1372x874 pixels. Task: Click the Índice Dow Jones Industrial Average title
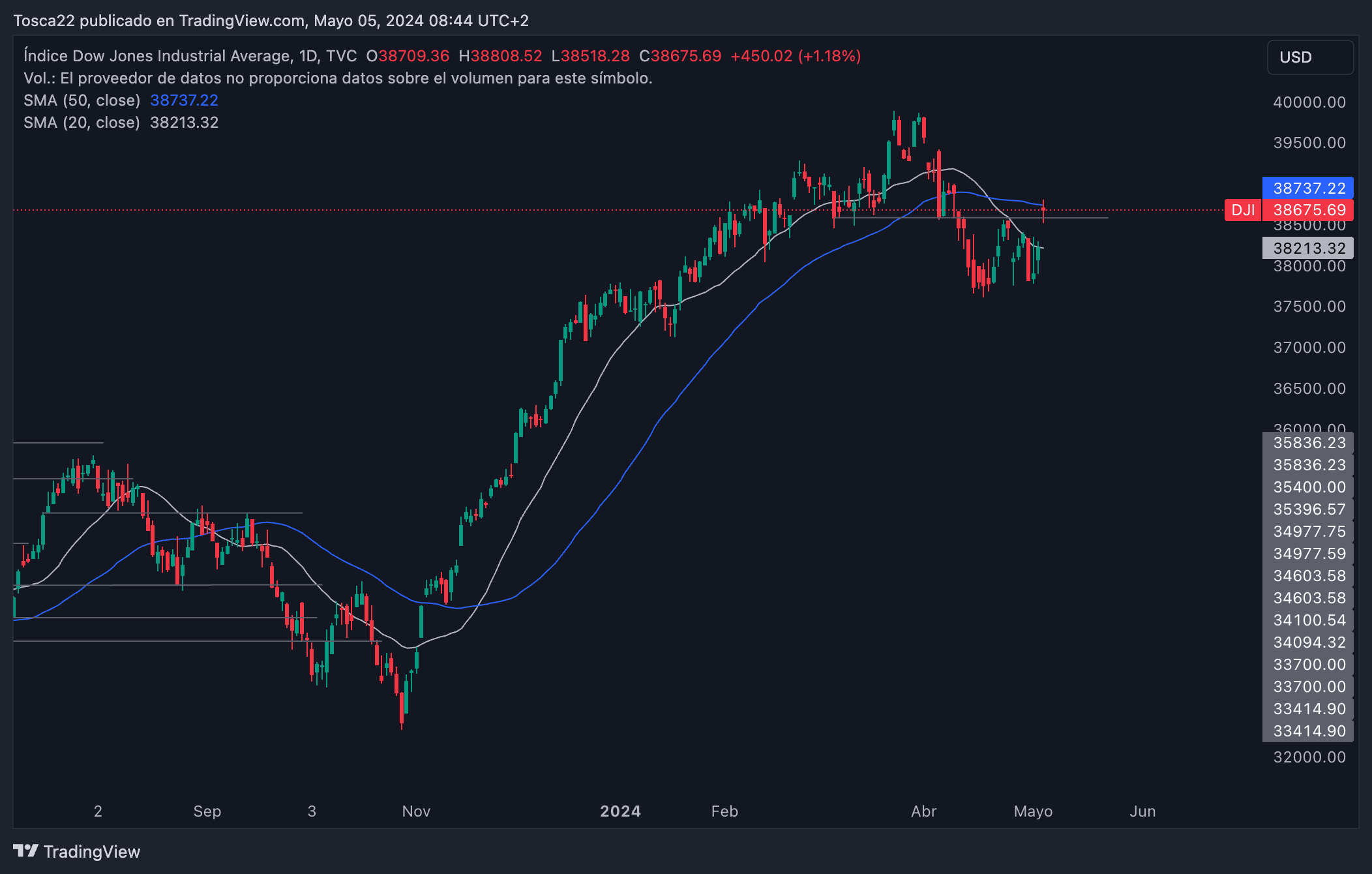tap(157, 56)
